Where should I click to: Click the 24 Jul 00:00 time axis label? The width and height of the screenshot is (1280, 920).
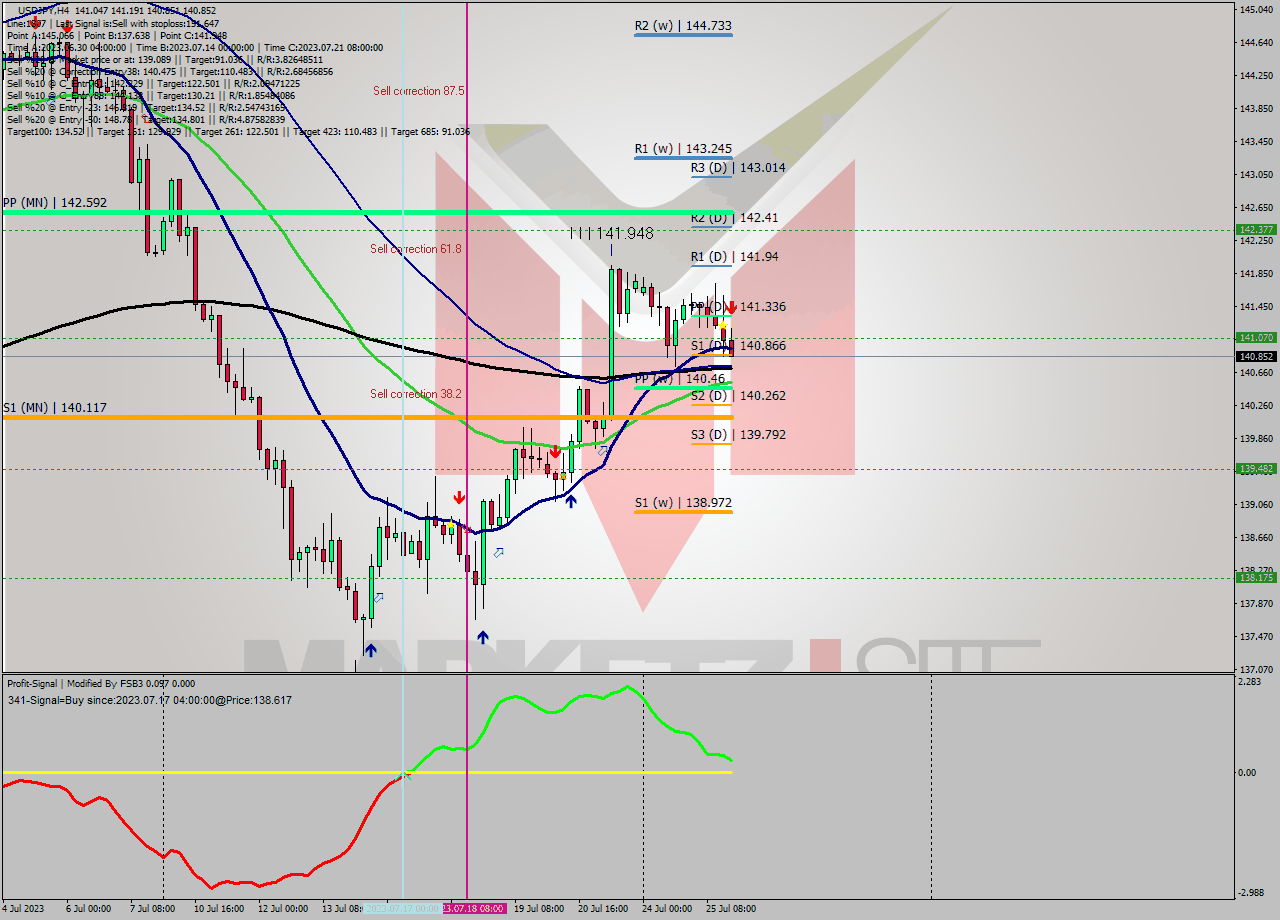coord(667,909)
